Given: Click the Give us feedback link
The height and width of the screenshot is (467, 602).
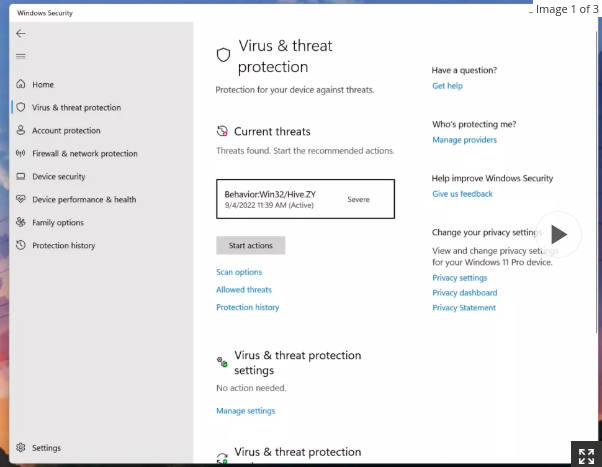Looking at the screenshot, I should 462,194.
